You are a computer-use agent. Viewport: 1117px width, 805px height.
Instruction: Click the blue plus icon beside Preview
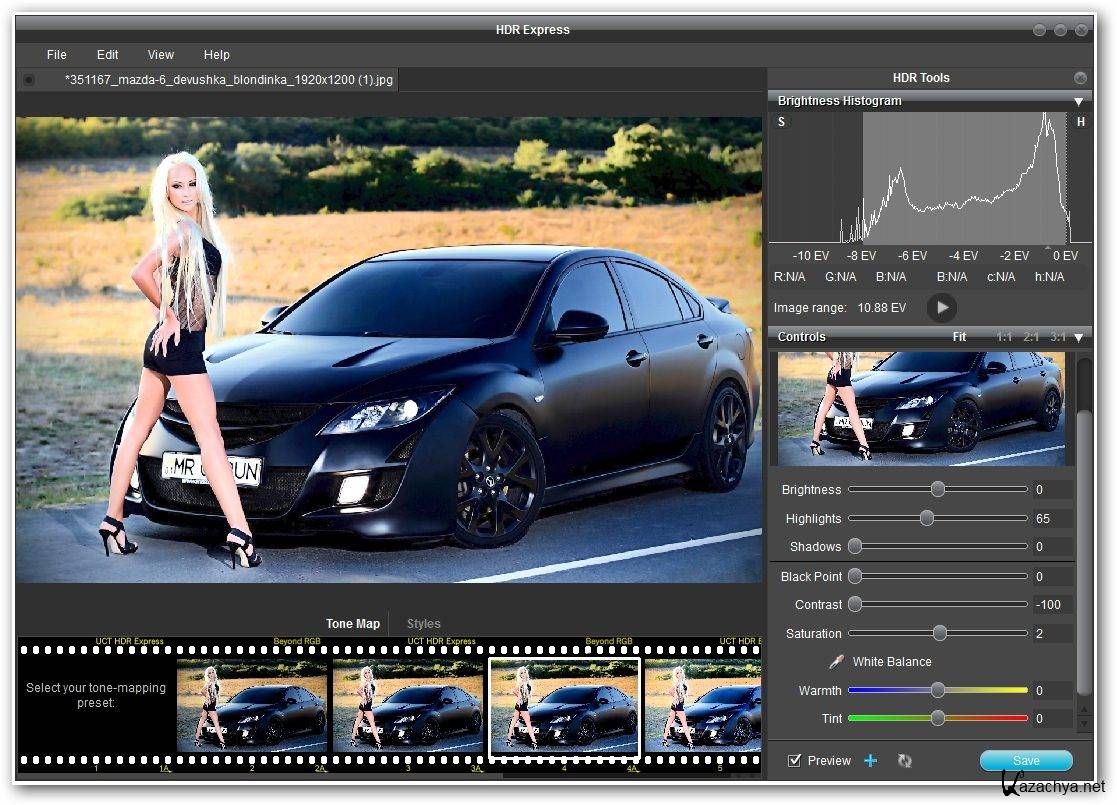click(x=870, y=761)
